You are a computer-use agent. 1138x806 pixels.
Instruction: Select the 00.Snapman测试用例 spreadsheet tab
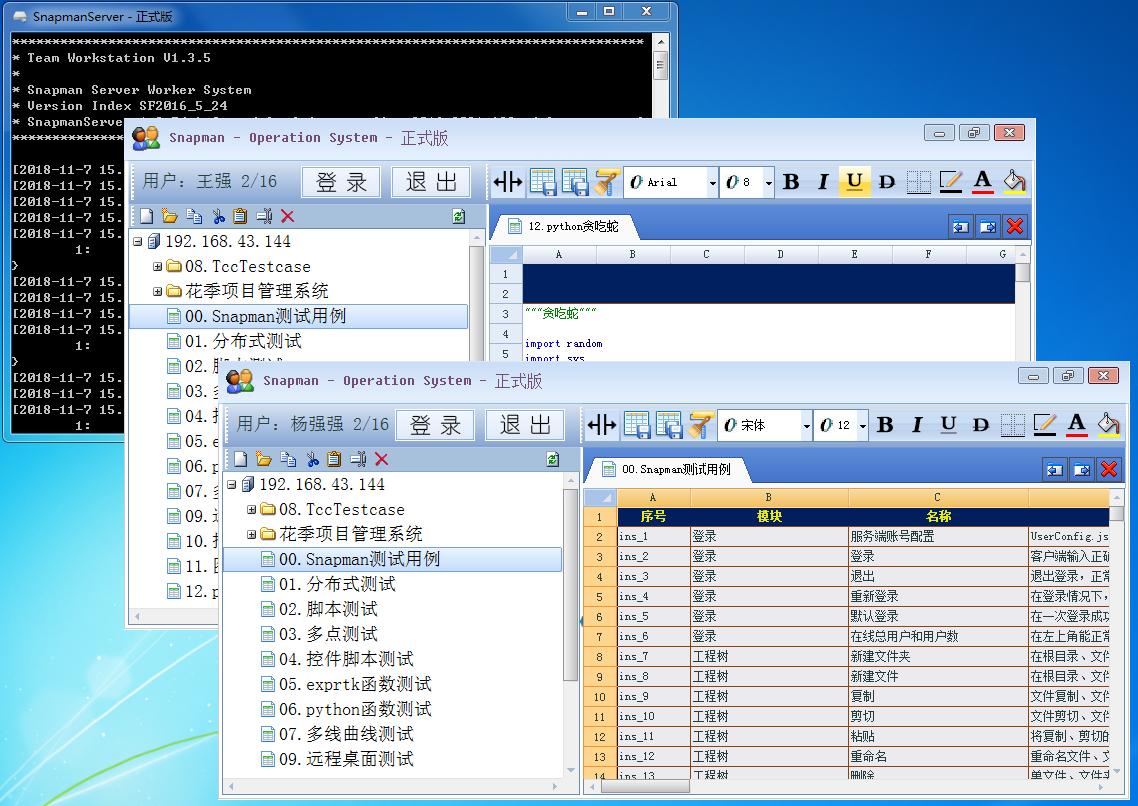pyautogui.click(x=675, y=469)
